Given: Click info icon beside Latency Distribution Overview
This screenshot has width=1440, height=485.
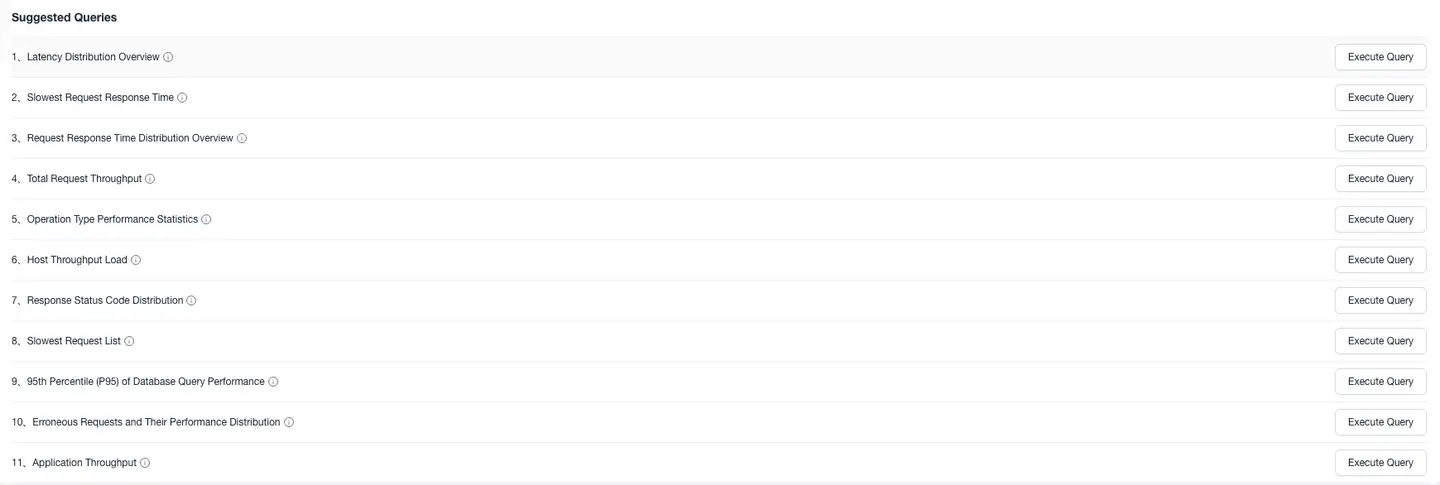Looking at the screenshot, I should pos(168,57).
